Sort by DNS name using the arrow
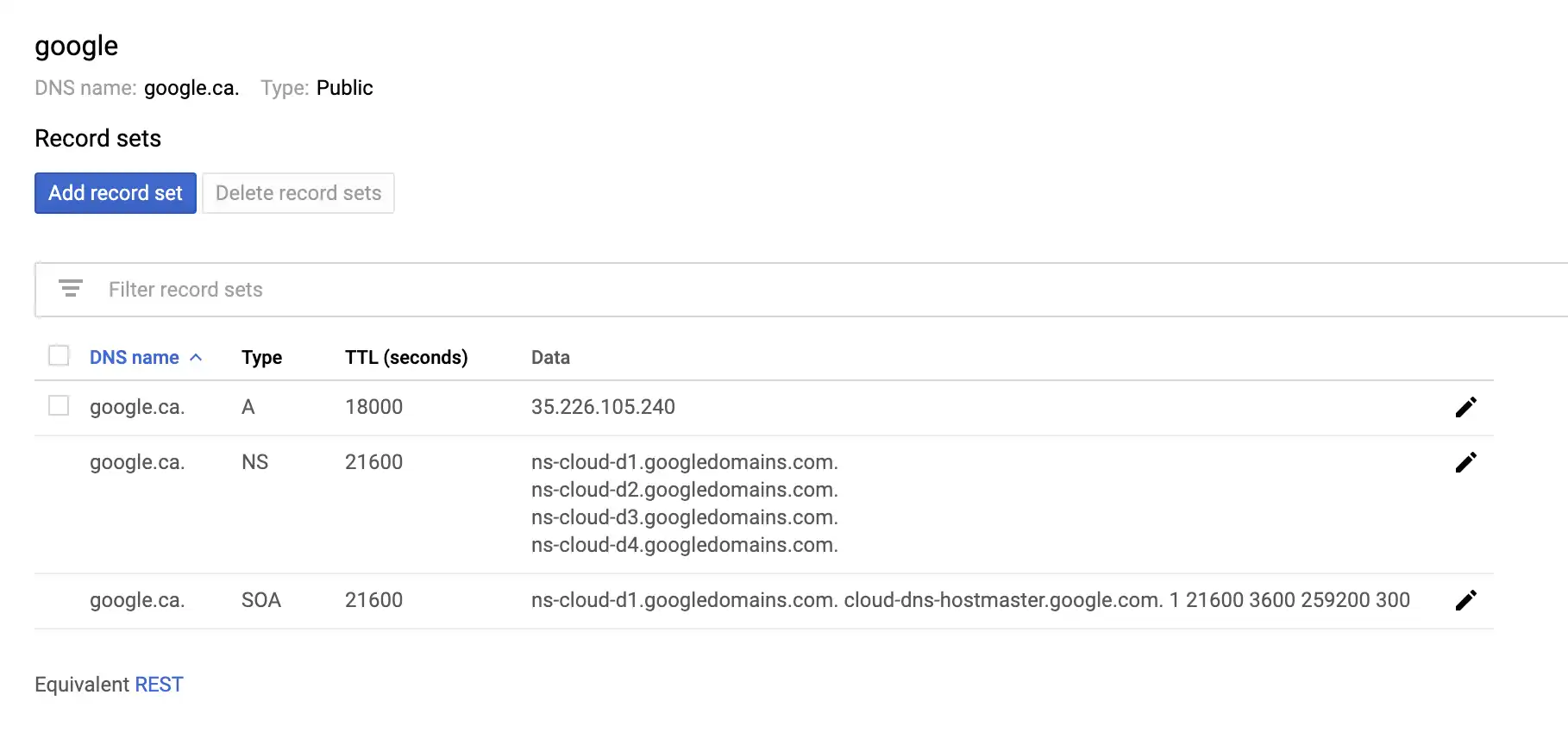The width and height of the screenshot is (1568, 745). coord(196,357)
